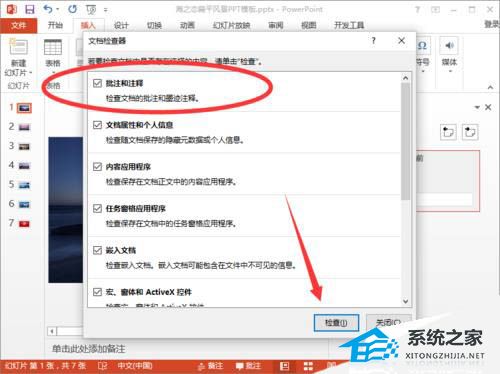Switch to the 设计 ribbon tab
Image resolution: width=500 pixels, height=374 pixels.
(121, 25)
